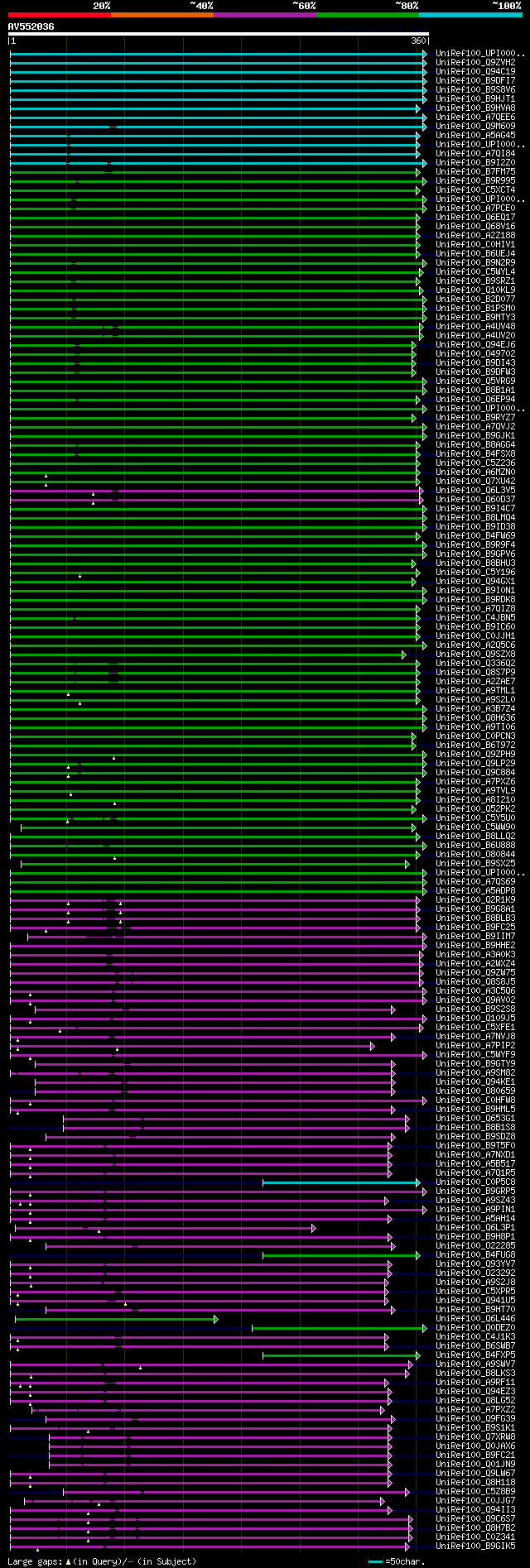Select label UniRef100_Q52PK2
530x1568 pixels.
[475, 808]
